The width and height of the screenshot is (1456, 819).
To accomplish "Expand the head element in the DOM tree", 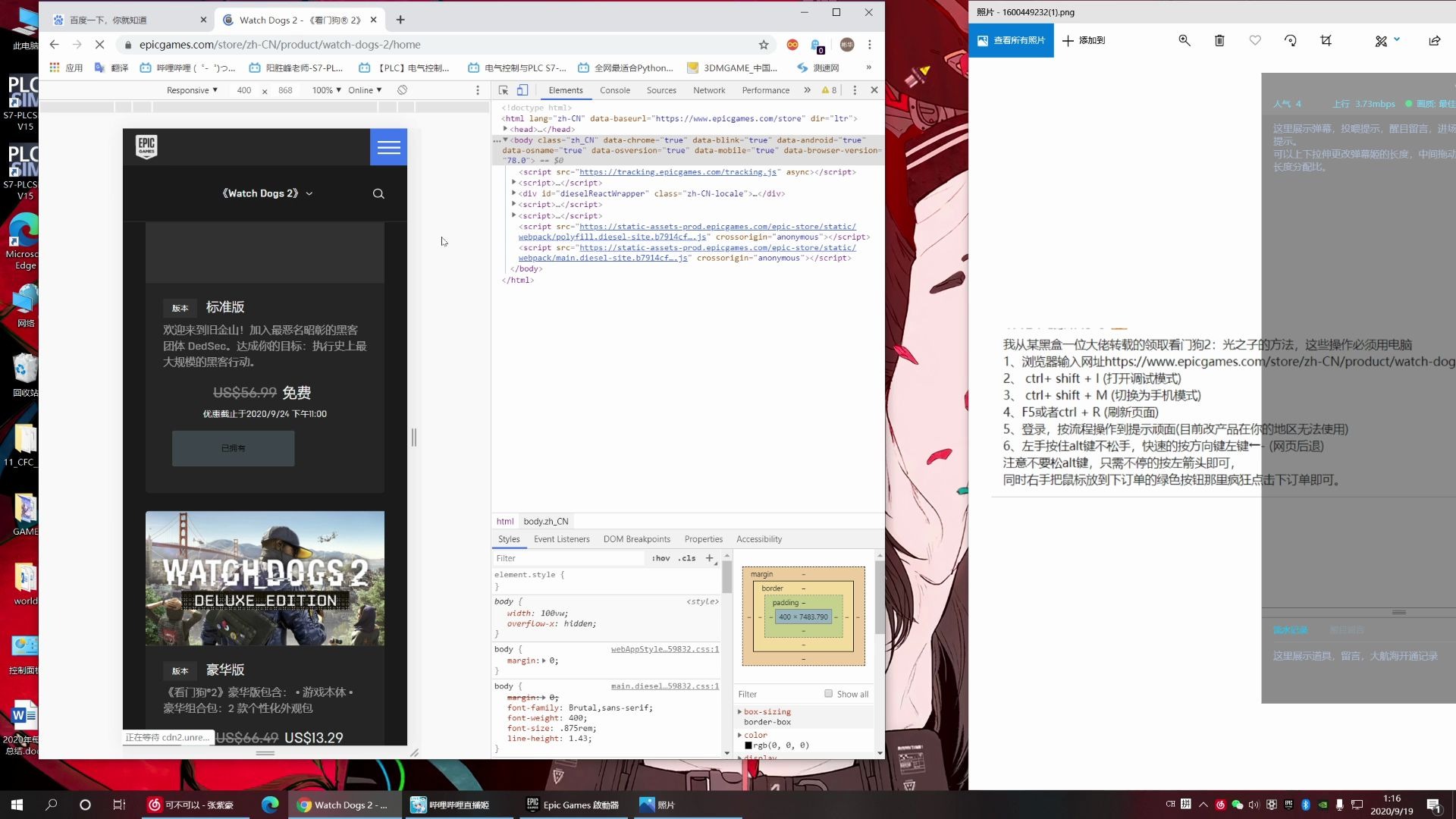I will (x=505, y=129).
